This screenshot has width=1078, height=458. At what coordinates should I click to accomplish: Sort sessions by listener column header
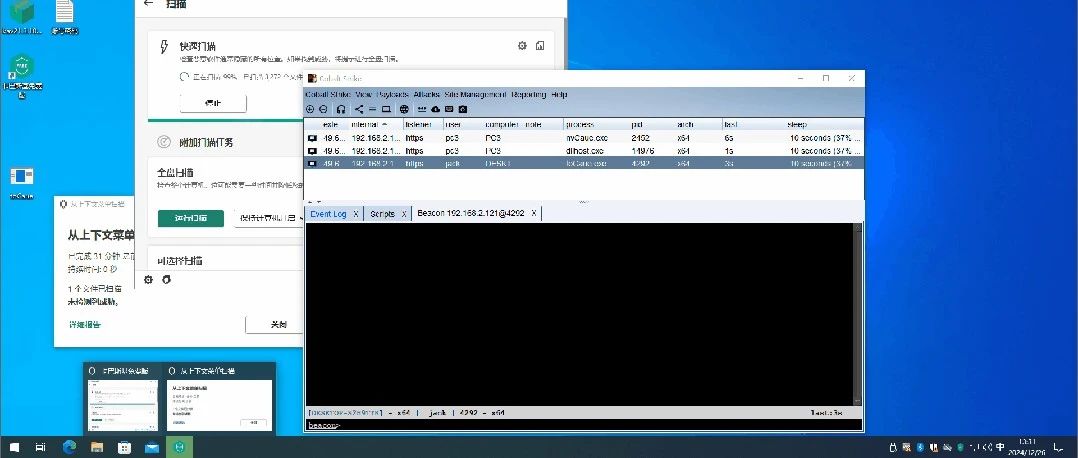[424, 124]
